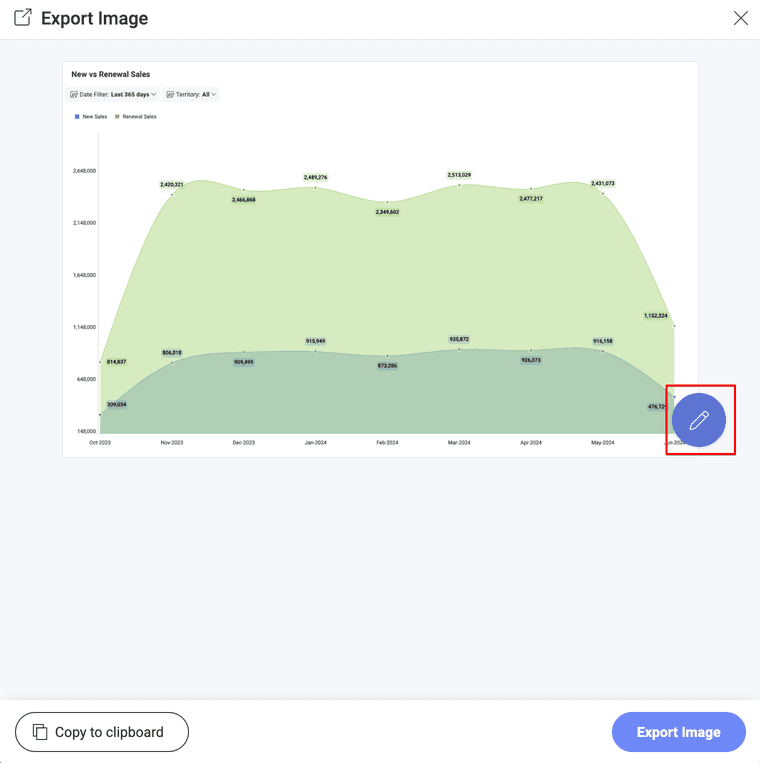Image resolution: width=760 pixels, height=763 pixels.
Task: Open the pencil edit annotation button
Action: pyautogui.click(x=699, y=420)
